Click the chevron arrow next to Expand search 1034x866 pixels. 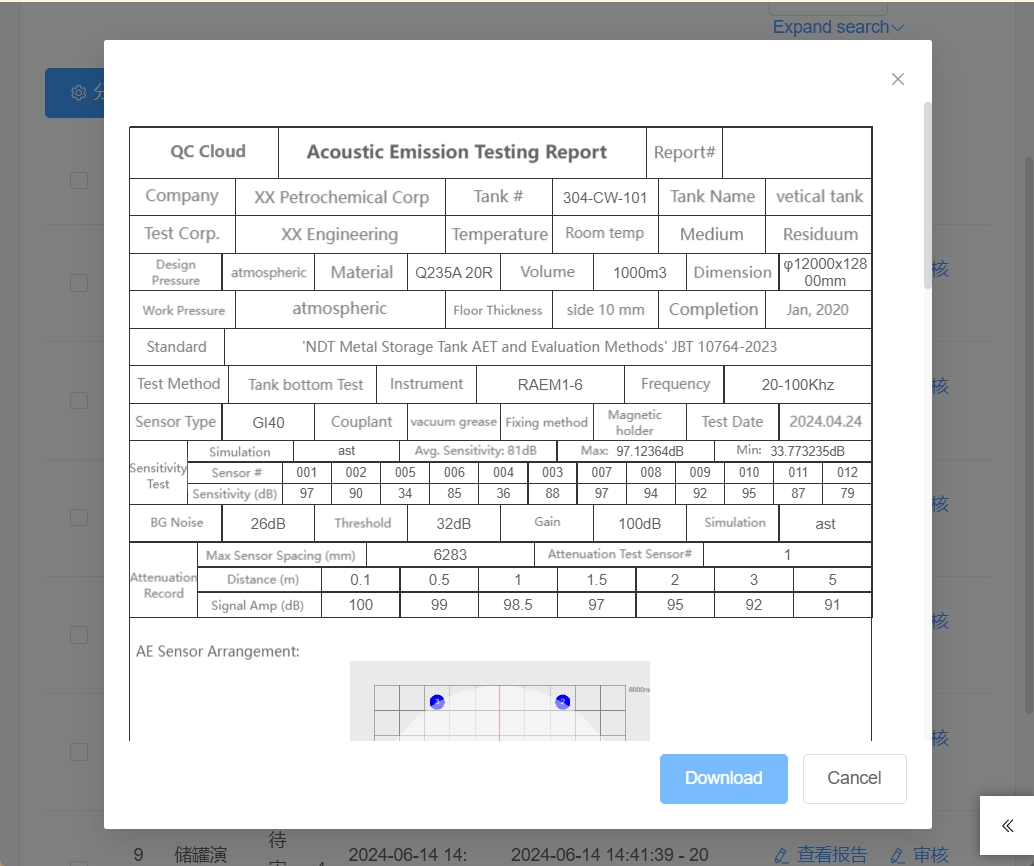pyautogui.click(x=897, y=28)
